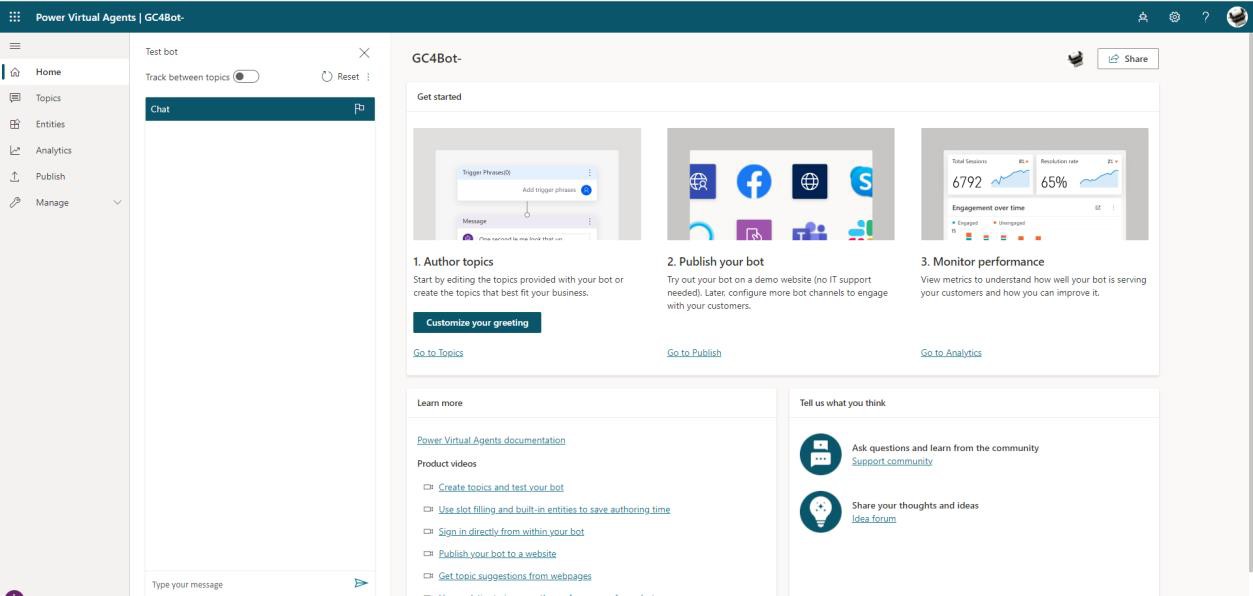Open Power Virtual Agents documentation link
This screenshot has width=1253, height=596.
point(491,440)
